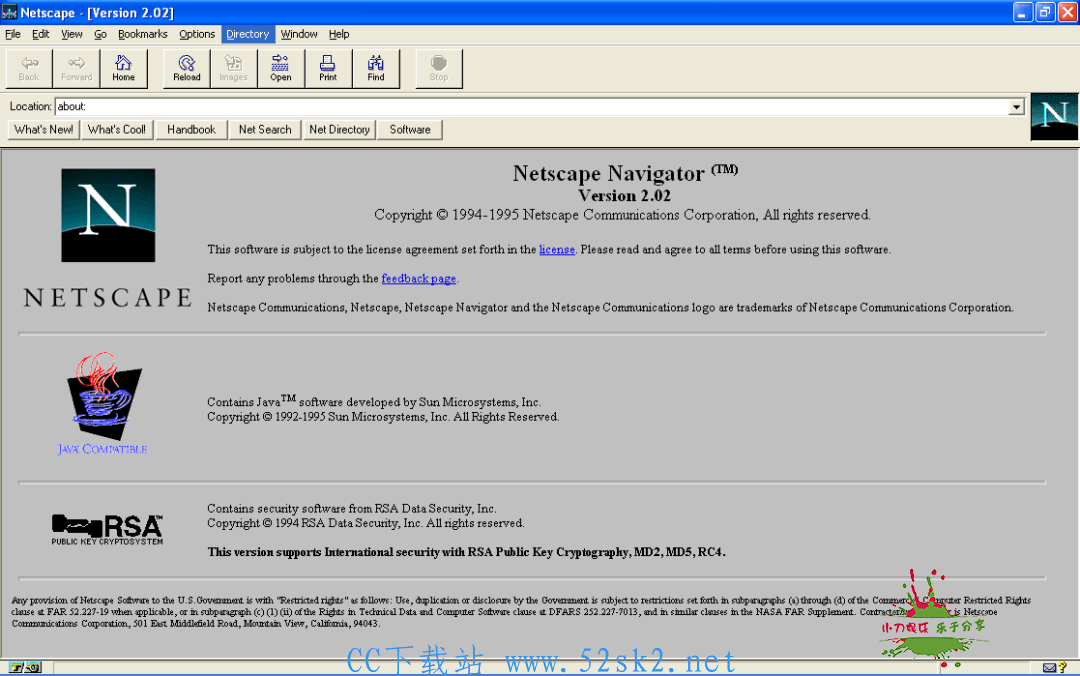
Task: Open the Handbook directory button
Action: (x=191, y=130)
